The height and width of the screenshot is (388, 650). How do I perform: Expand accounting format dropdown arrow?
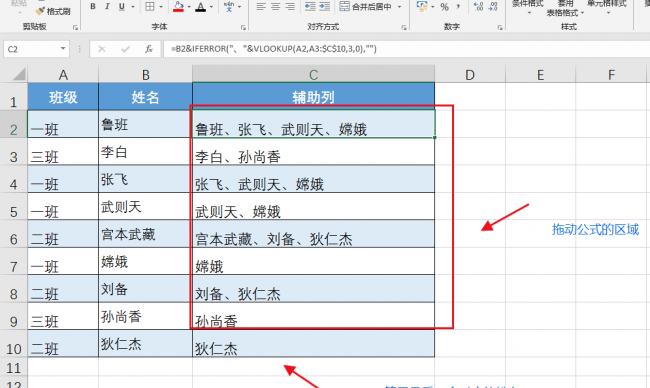pos(432,7)
